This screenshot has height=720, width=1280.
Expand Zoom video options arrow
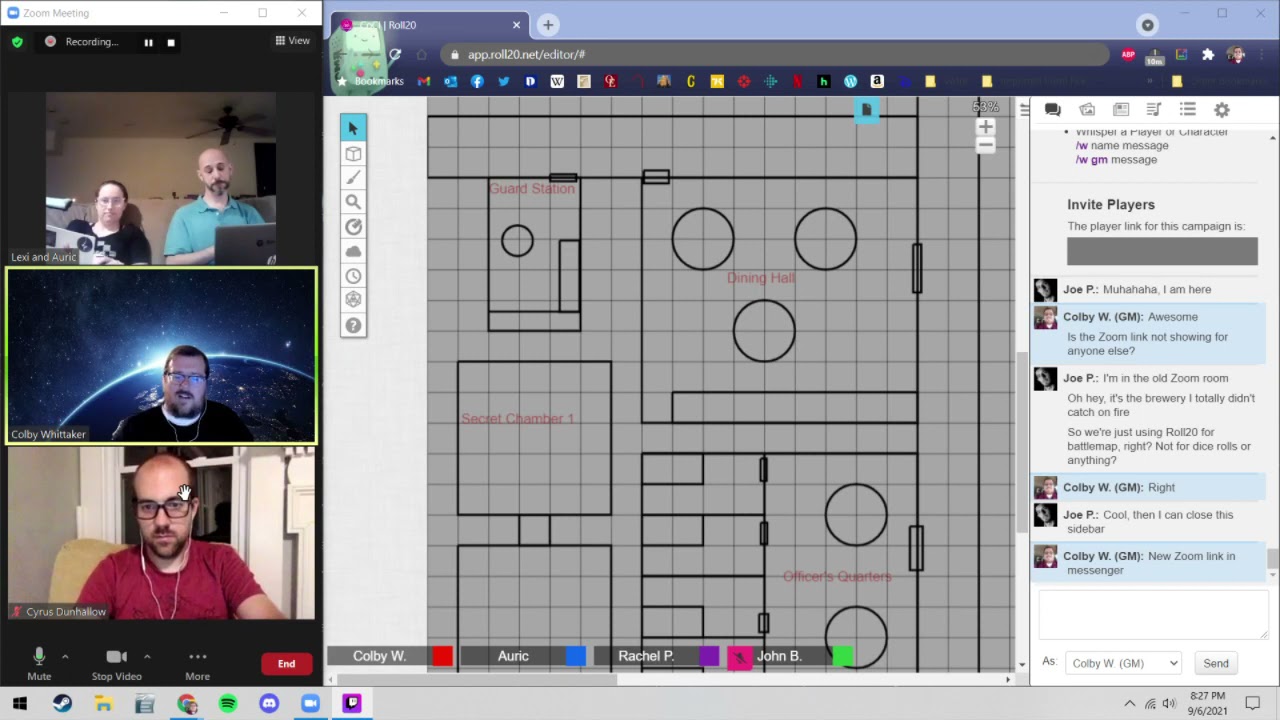147,657
